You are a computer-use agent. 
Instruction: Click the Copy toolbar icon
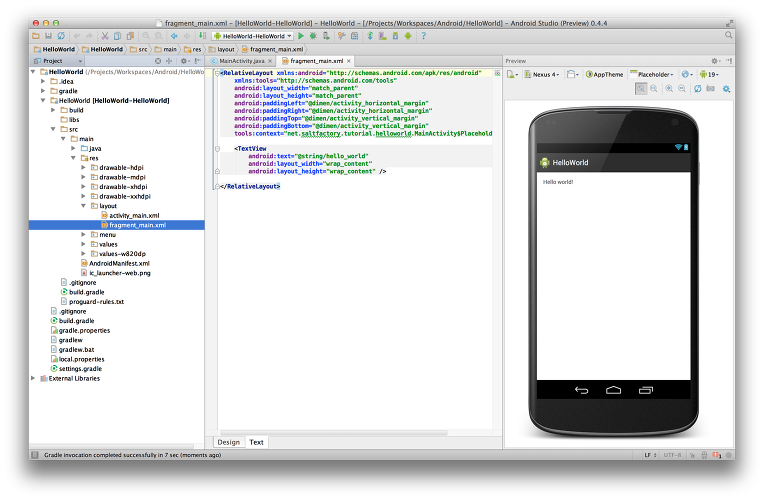coord(117,36)
